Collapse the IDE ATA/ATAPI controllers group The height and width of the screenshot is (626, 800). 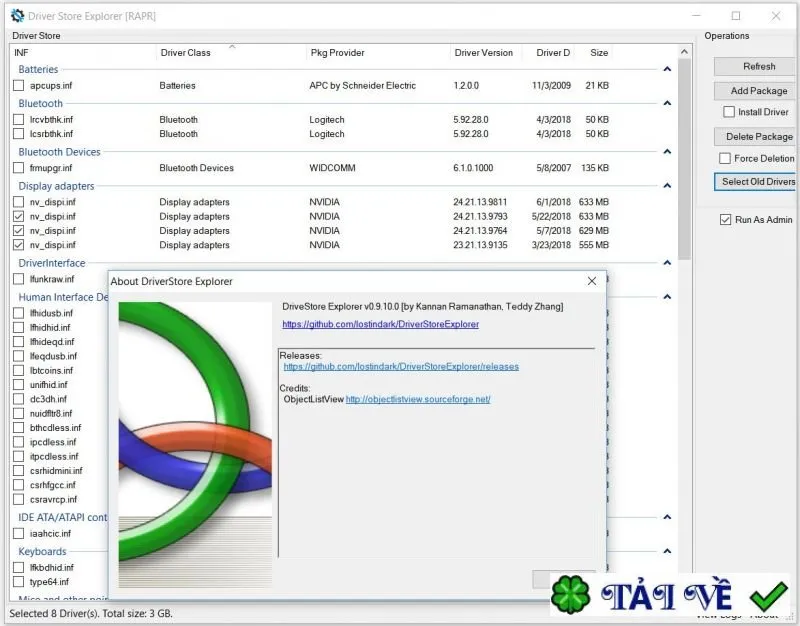(667, 517)
